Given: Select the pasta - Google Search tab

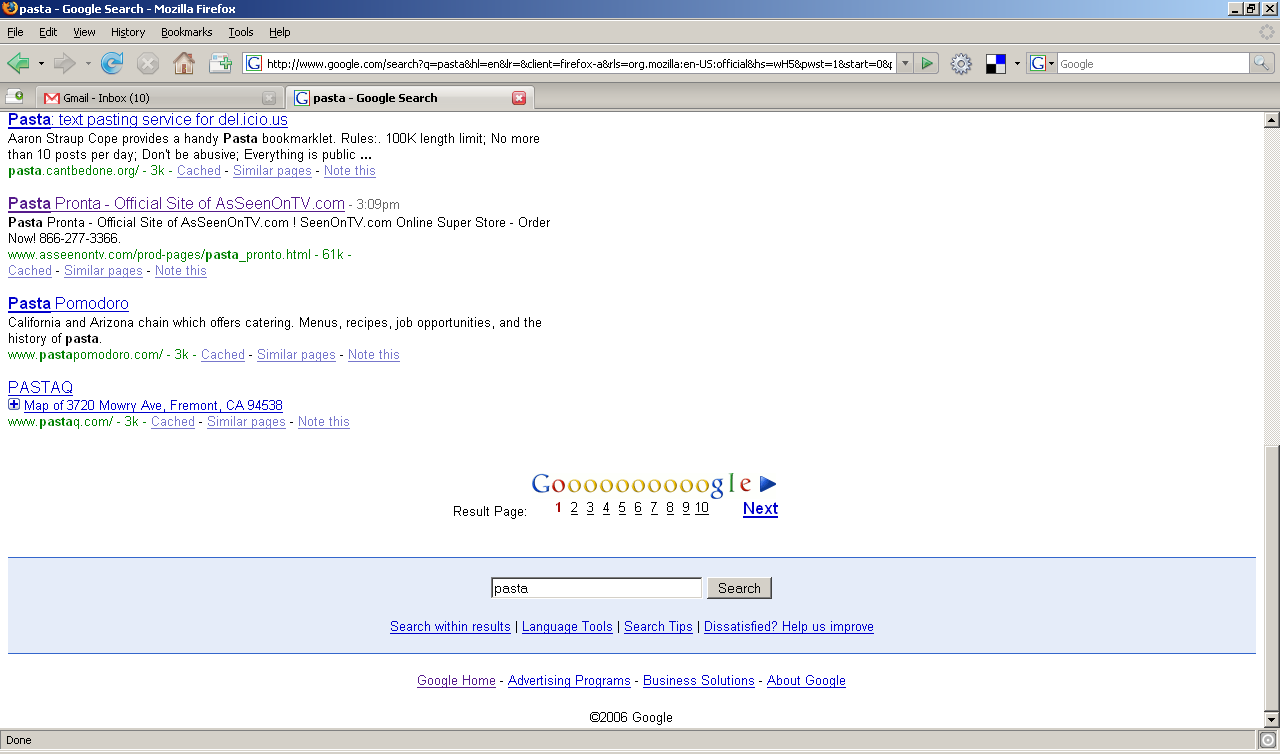Looking at the screenshot, I should 410,98.
